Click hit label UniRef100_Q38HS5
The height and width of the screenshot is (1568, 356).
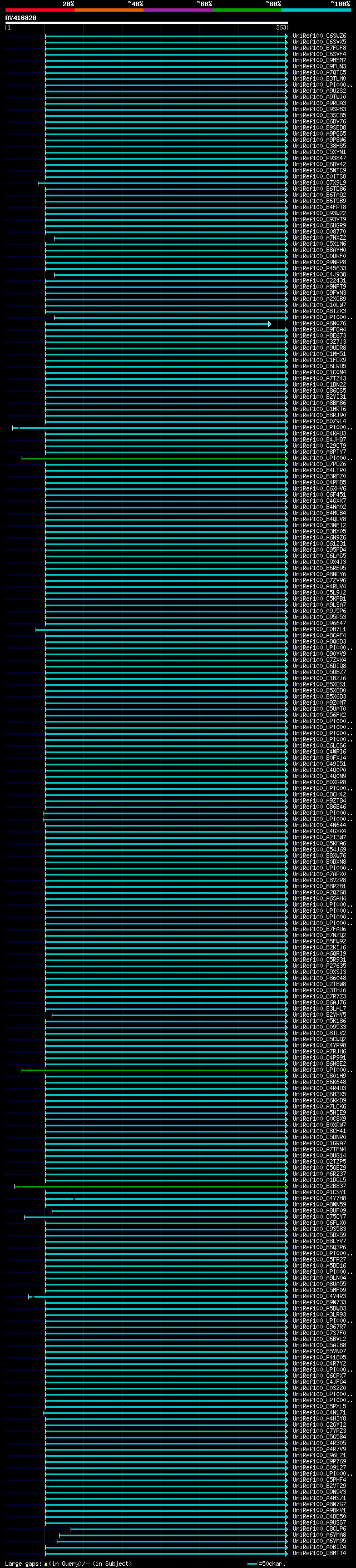click(x=319, y=146)
